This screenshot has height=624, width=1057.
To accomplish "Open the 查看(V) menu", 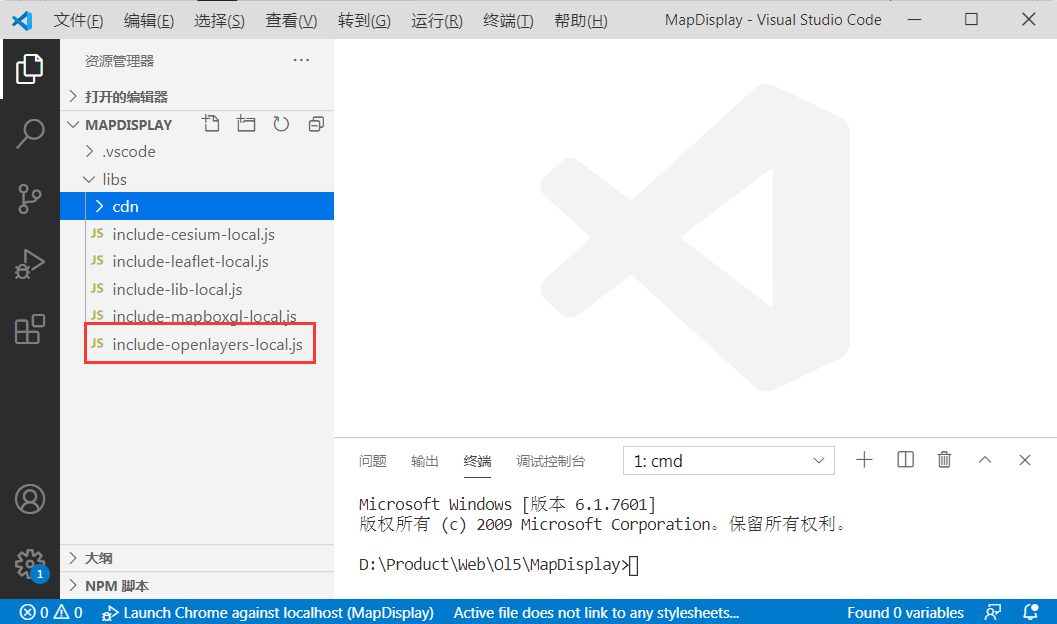I will (x=291, y=21).
